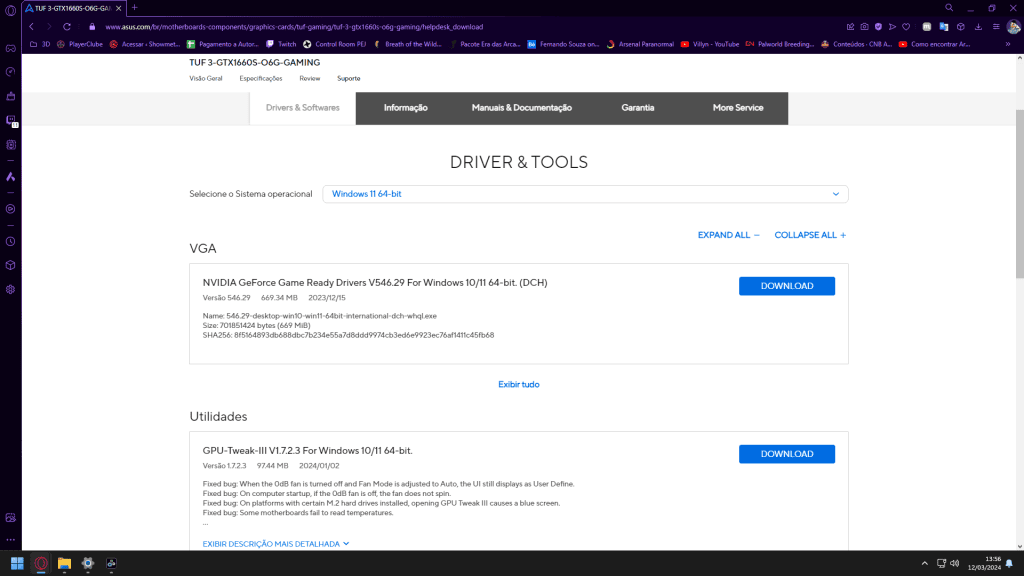
Task: Open History clock icon in sidebar
Action: point(10,242)
